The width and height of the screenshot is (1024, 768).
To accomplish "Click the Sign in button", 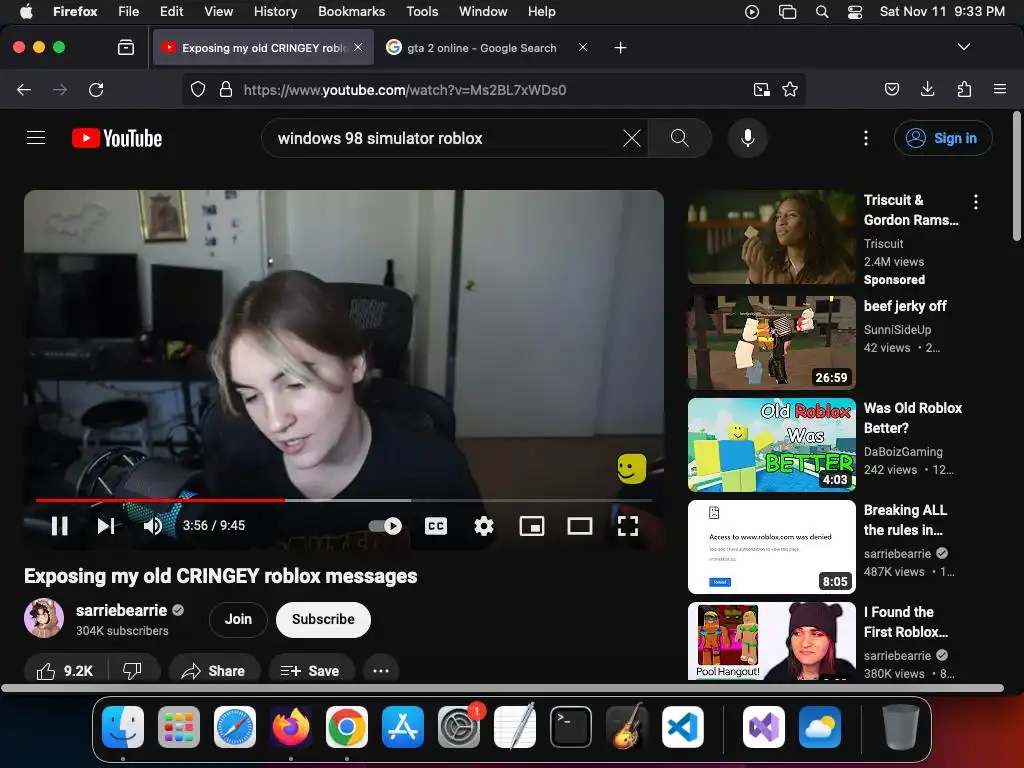I will click(x=943, y=138).
